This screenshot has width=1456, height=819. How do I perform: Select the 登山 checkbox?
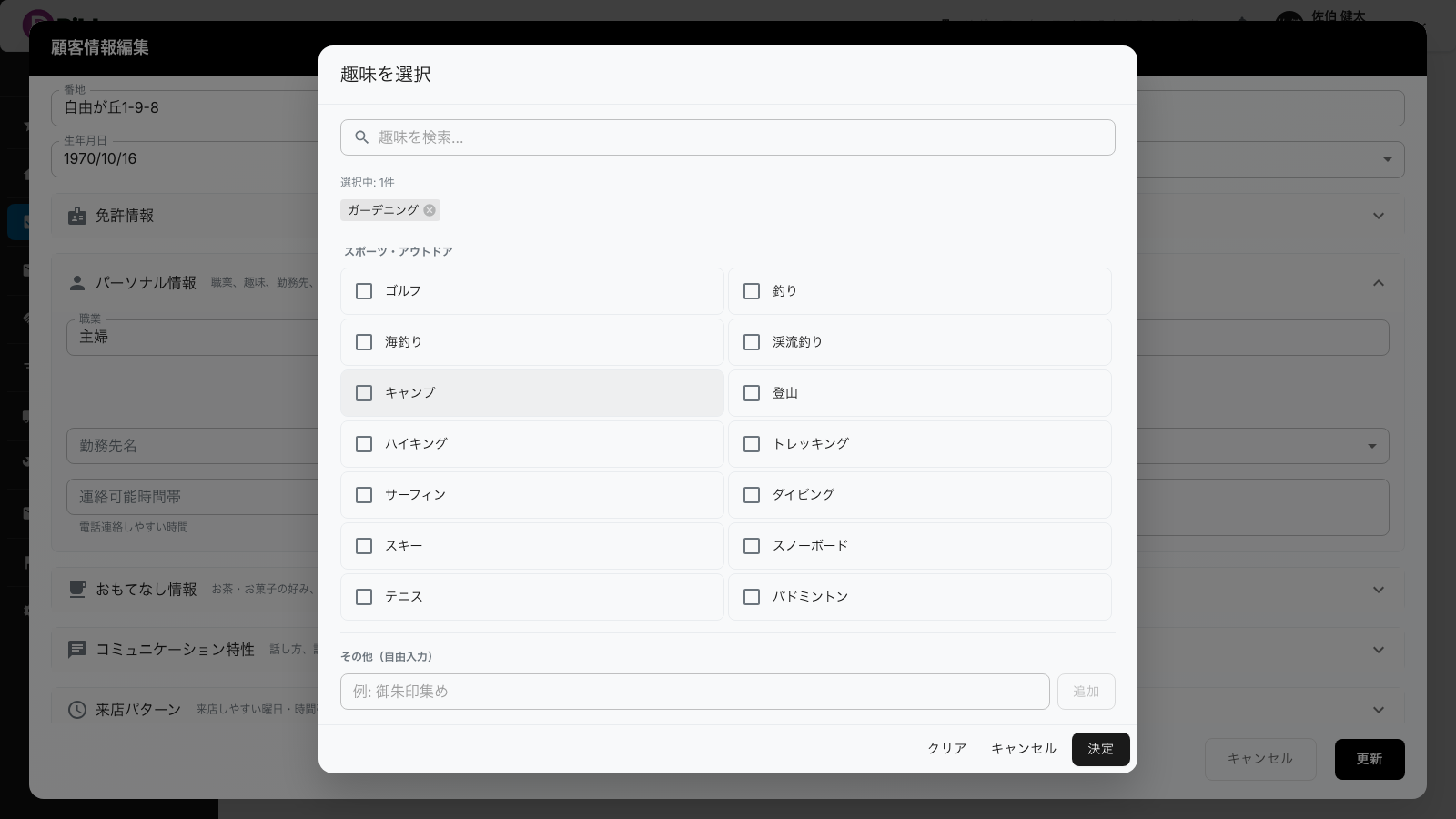[x=752, y=393]
